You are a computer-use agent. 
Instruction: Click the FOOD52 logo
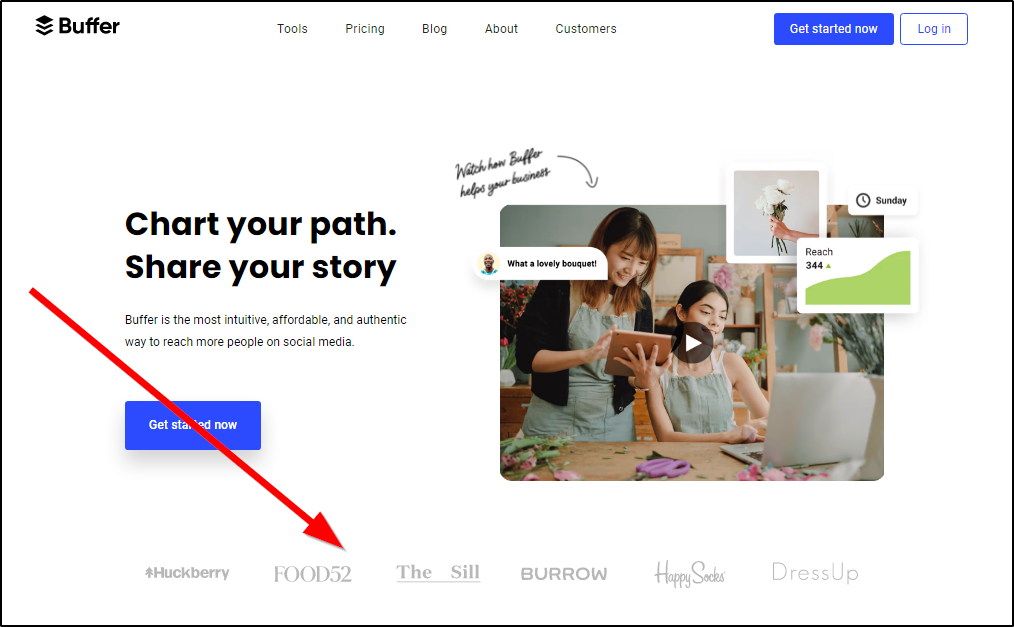pos(312,574)
